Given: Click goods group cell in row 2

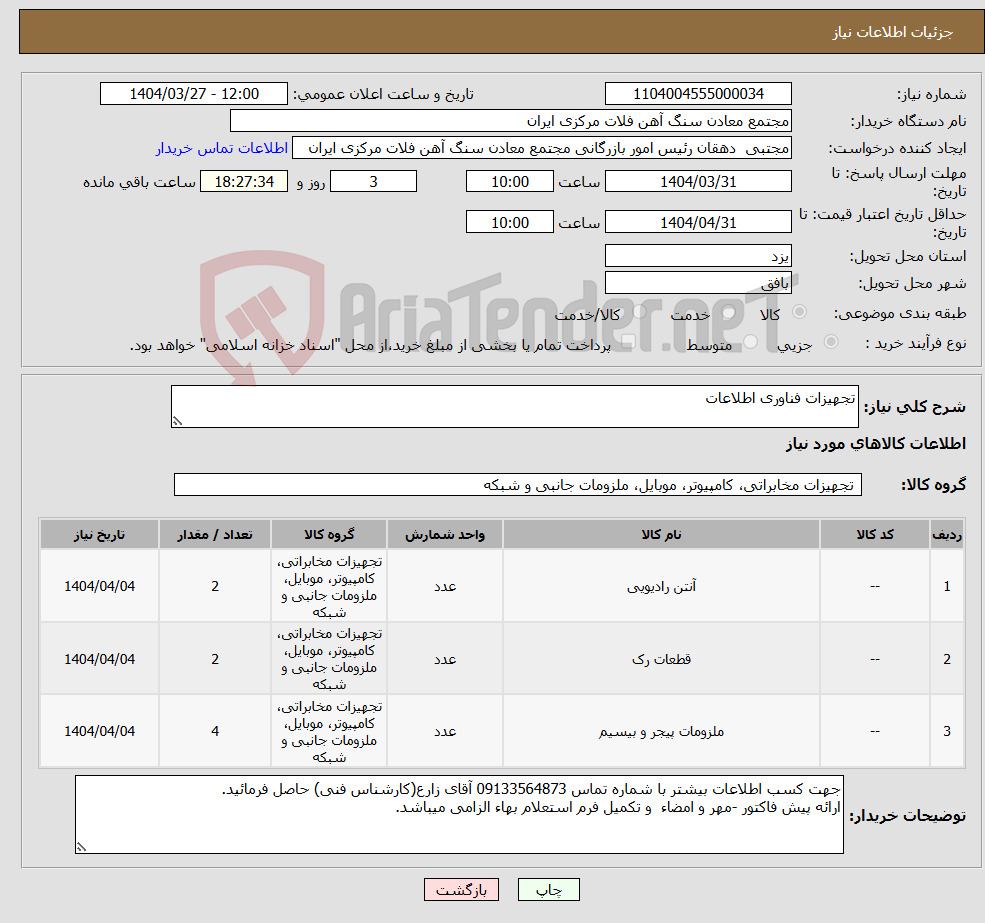Looking at the screenshot, I should pyautogui.click(x=329, y=659).
